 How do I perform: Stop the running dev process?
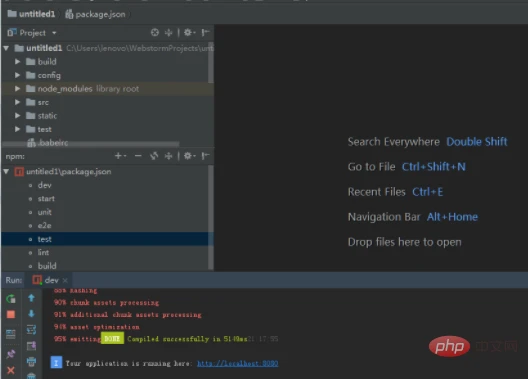[x=11, y=314]
